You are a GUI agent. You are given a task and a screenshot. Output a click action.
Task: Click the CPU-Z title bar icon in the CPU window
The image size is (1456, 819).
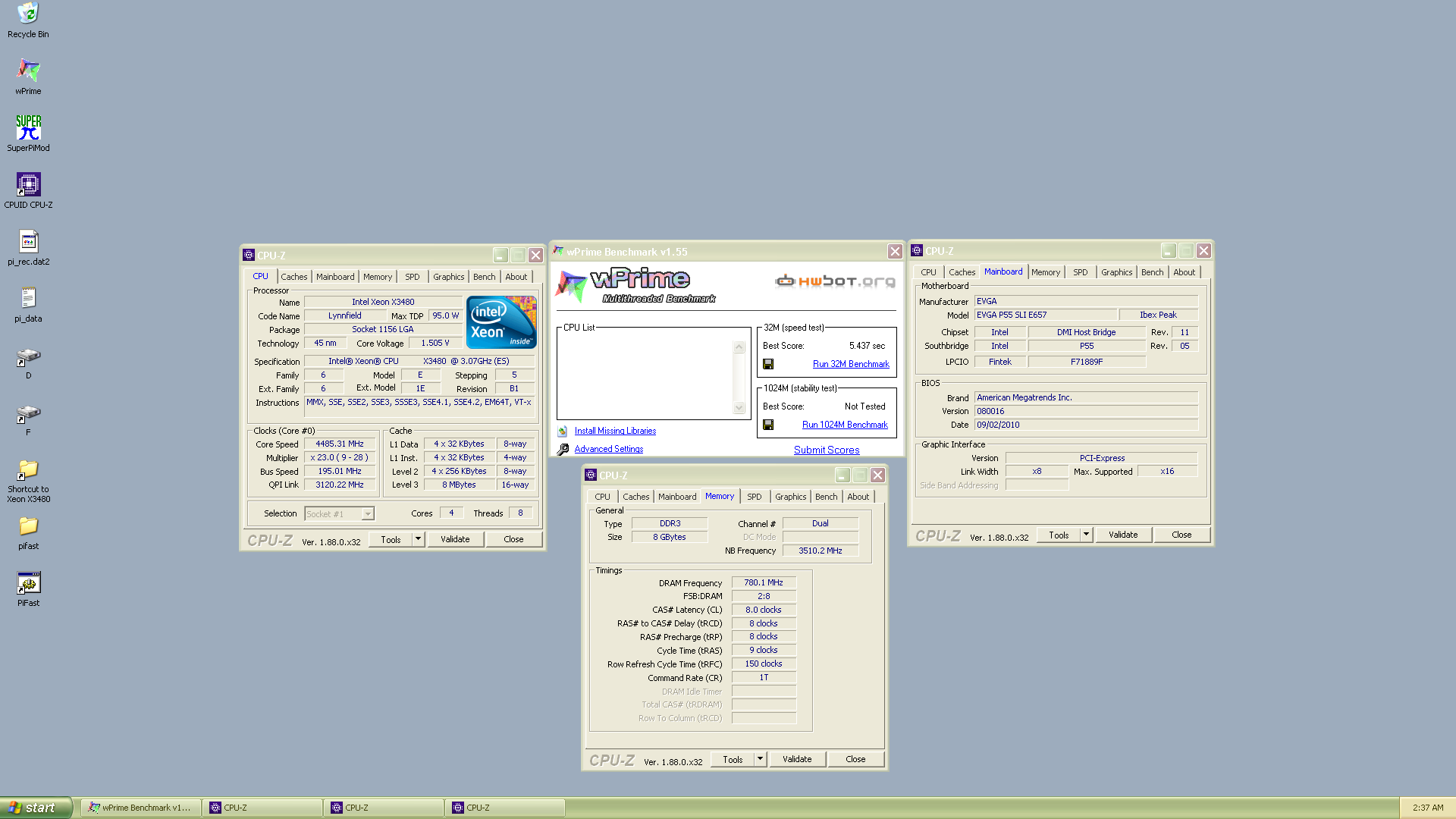click(x=249, y=256)
